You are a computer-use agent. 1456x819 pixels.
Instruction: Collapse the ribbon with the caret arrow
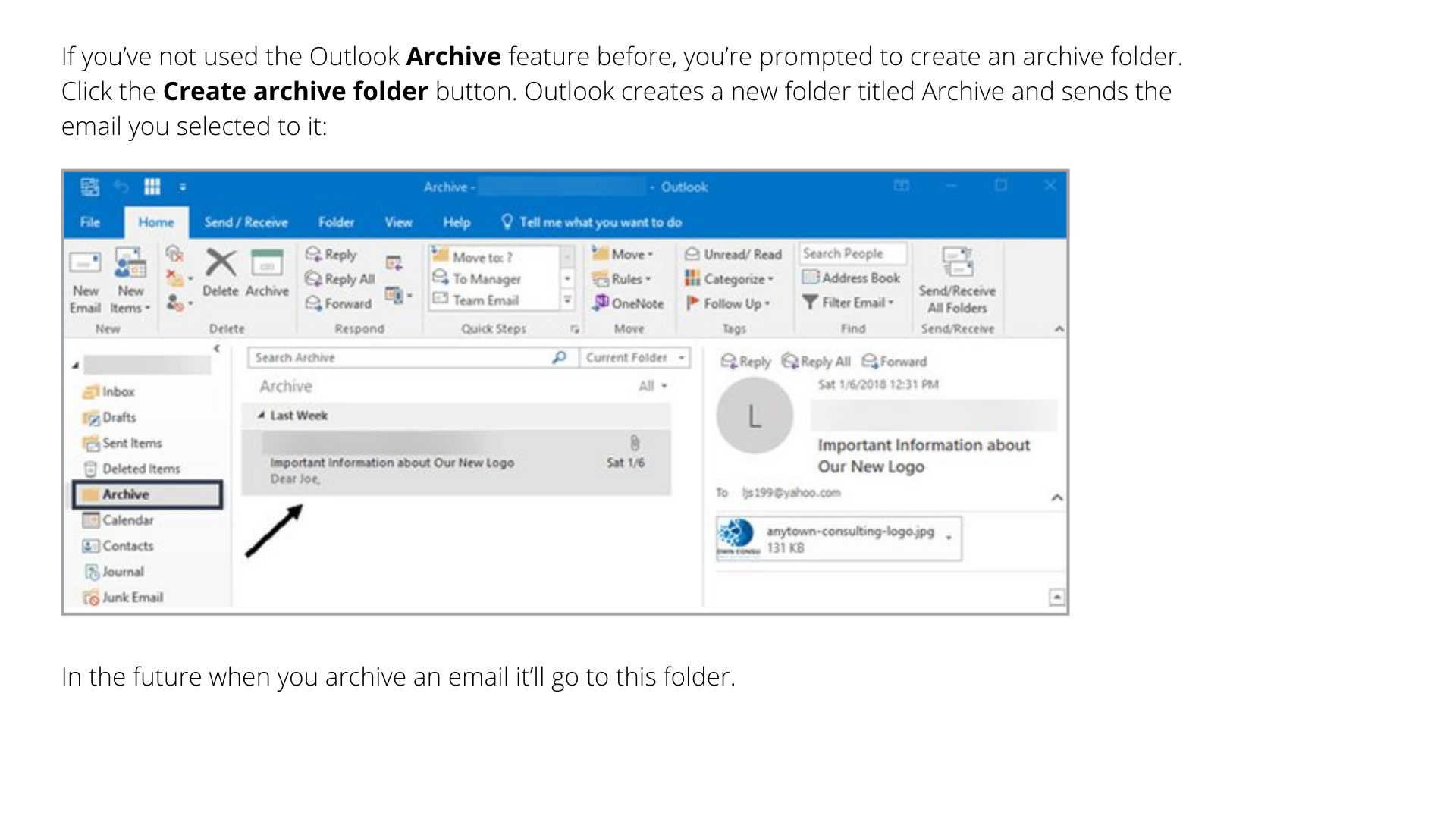1059,329
